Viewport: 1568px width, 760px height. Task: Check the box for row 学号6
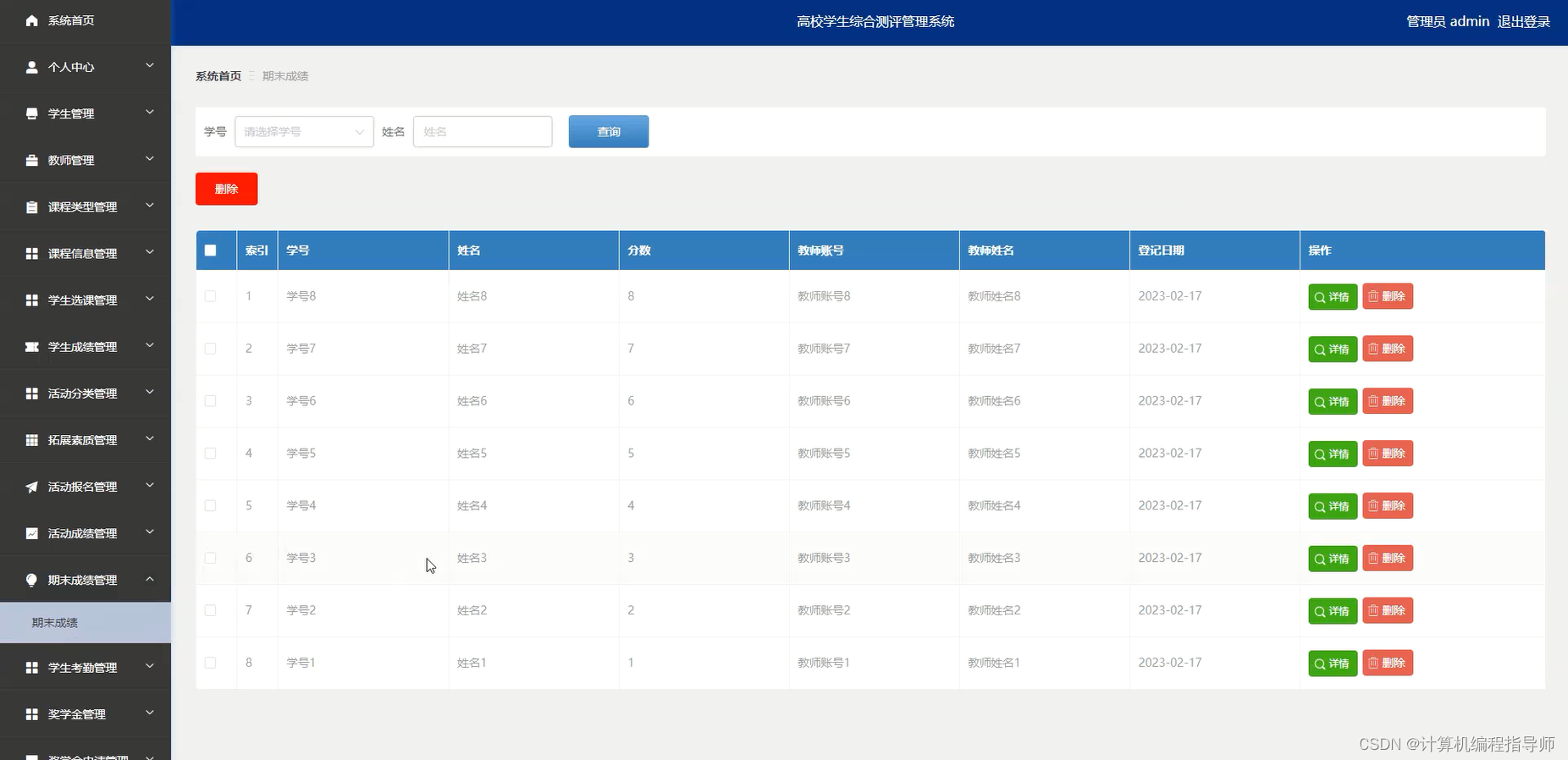click(x=211, y=401)
